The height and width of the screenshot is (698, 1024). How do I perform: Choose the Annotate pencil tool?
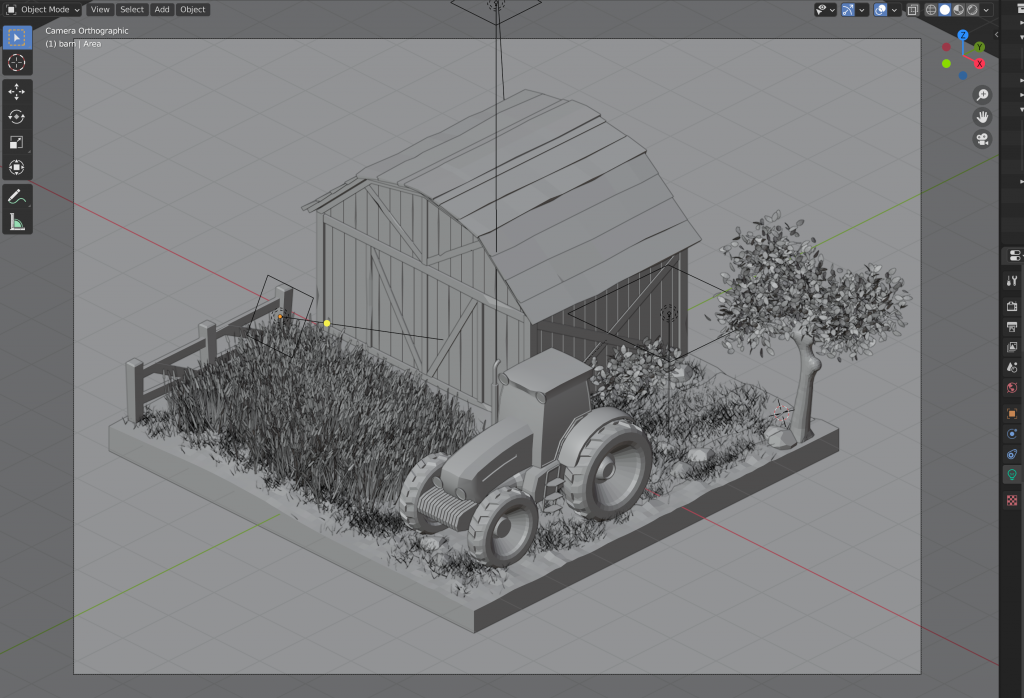coord(17,197)
